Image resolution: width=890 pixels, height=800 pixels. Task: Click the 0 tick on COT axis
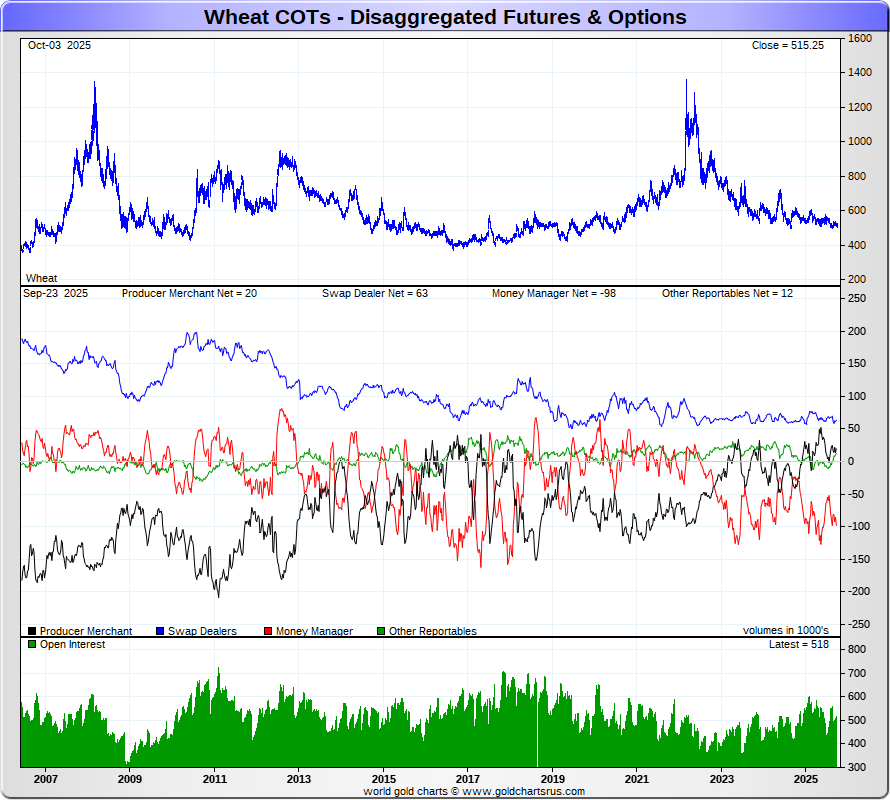851,462
